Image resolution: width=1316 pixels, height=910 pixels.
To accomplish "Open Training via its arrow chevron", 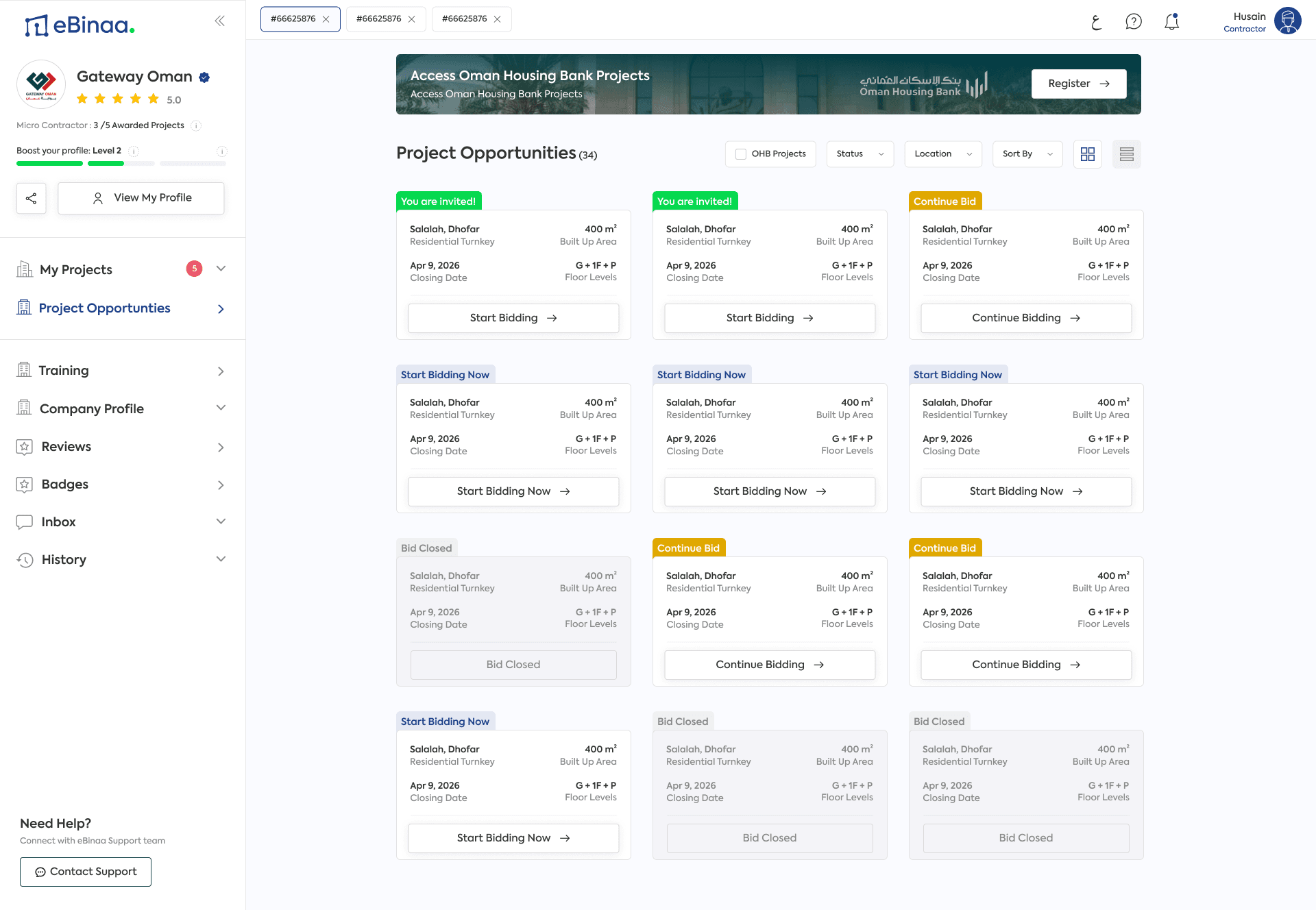I will (x=221, y=371).
